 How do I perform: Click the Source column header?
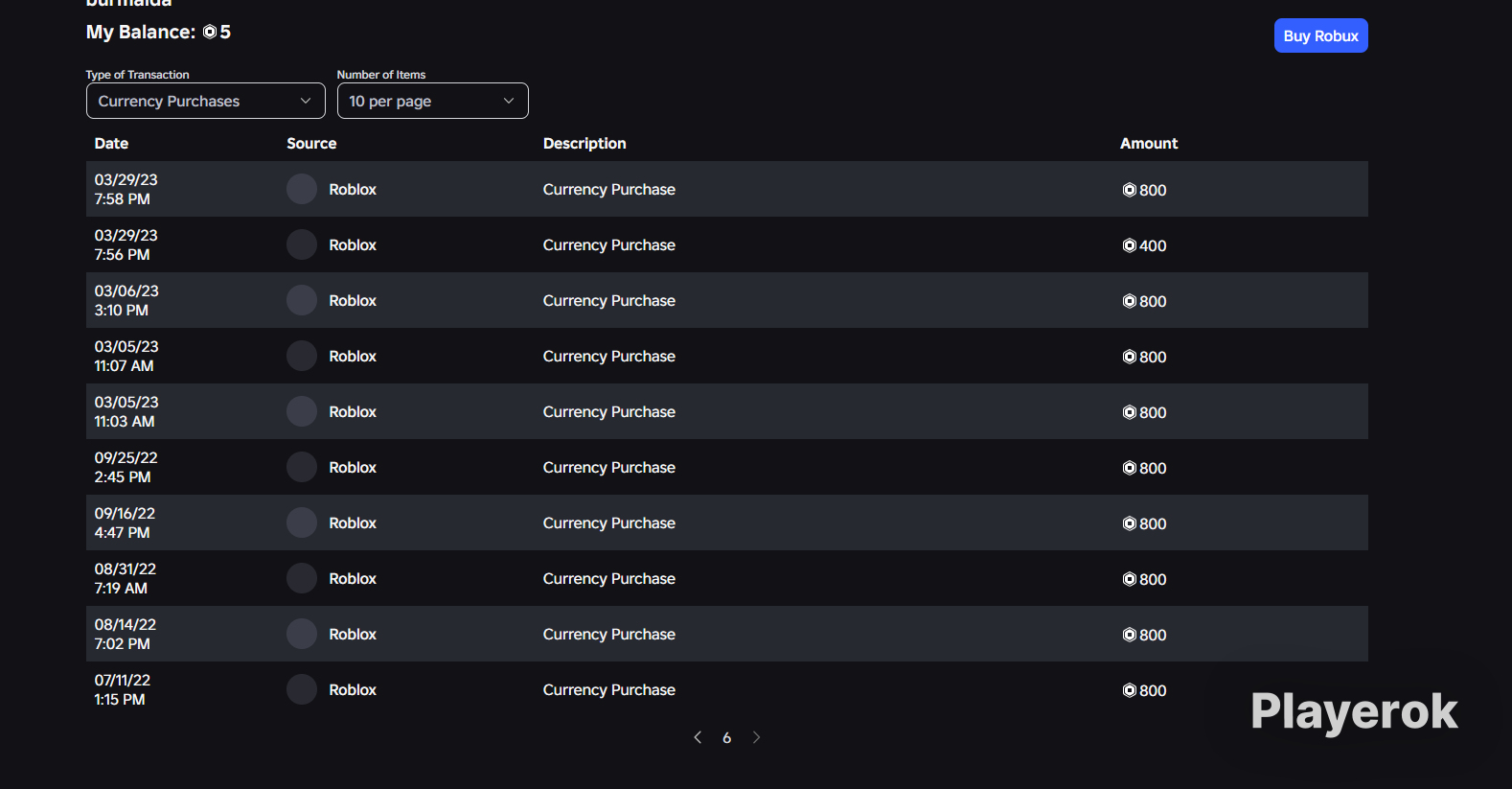point(311,143)
